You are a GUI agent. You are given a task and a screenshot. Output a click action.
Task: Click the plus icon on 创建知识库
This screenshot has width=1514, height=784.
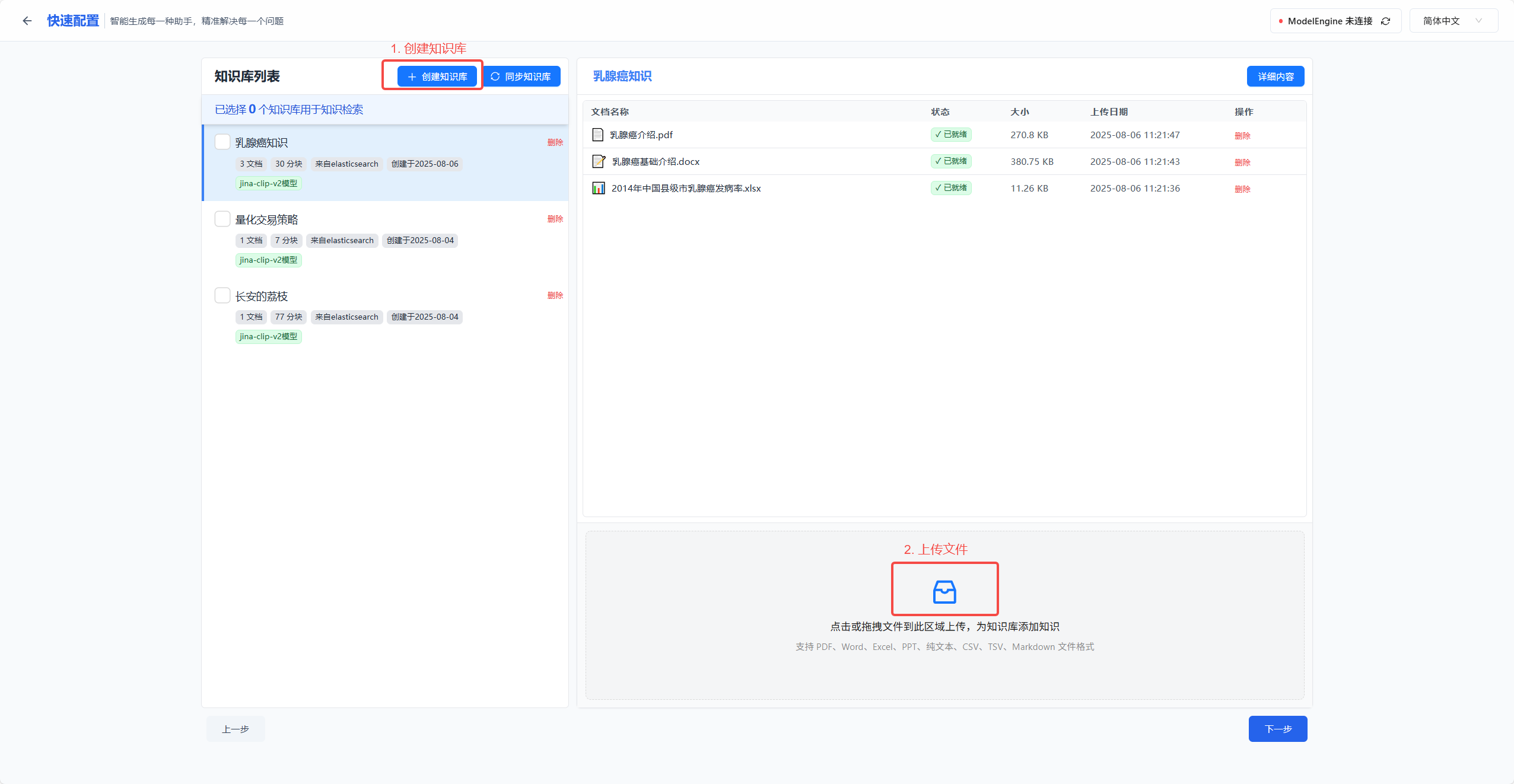click(x=412, y=77)
